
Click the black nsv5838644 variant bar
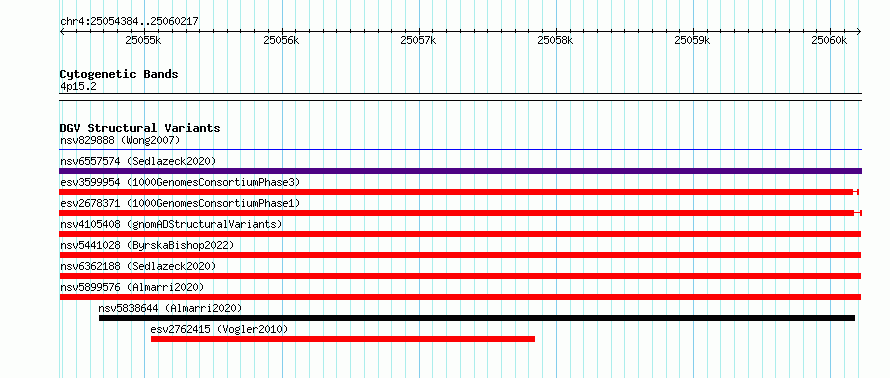[x=477, y=318]
